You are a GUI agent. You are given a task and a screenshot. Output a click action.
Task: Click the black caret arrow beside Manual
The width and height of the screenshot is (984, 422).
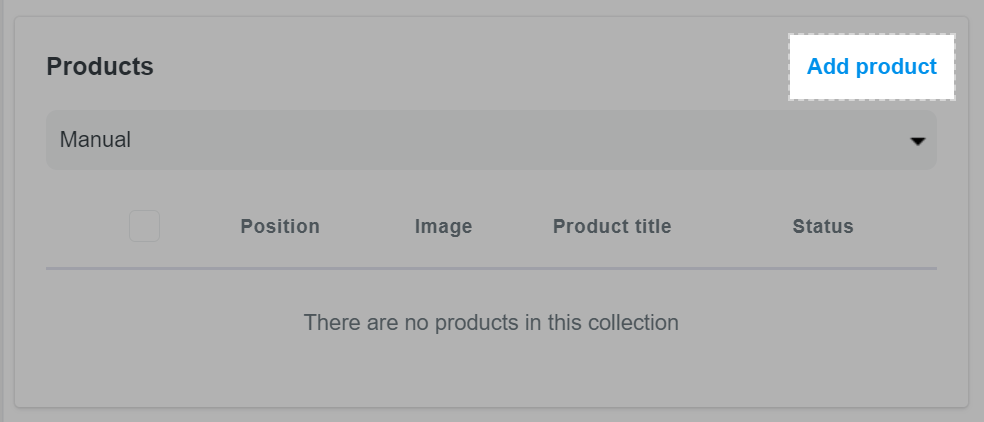[x=917, y=141]
